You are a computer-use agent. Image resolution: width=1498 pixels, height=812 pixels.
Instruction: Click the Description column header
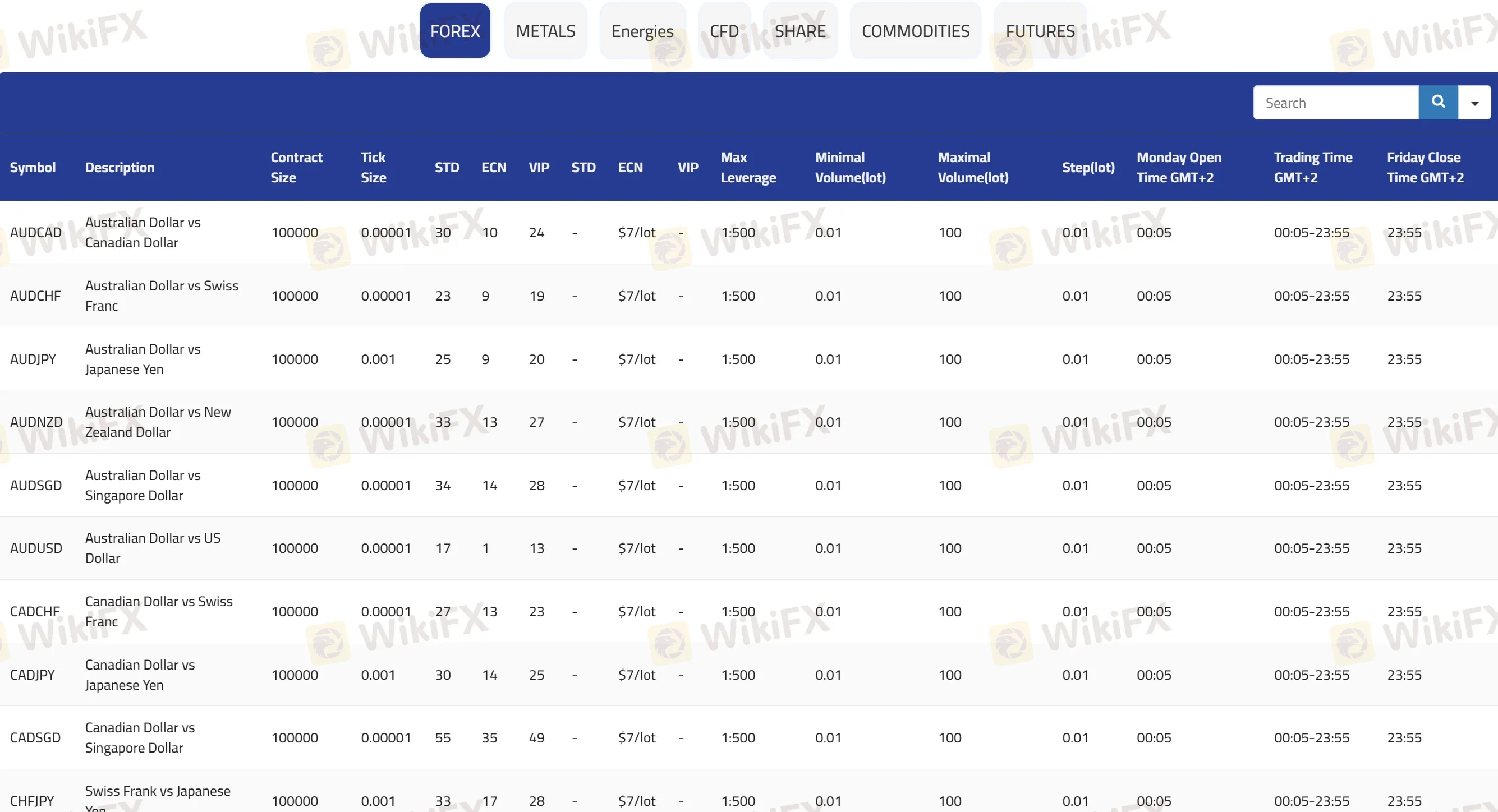120,168
